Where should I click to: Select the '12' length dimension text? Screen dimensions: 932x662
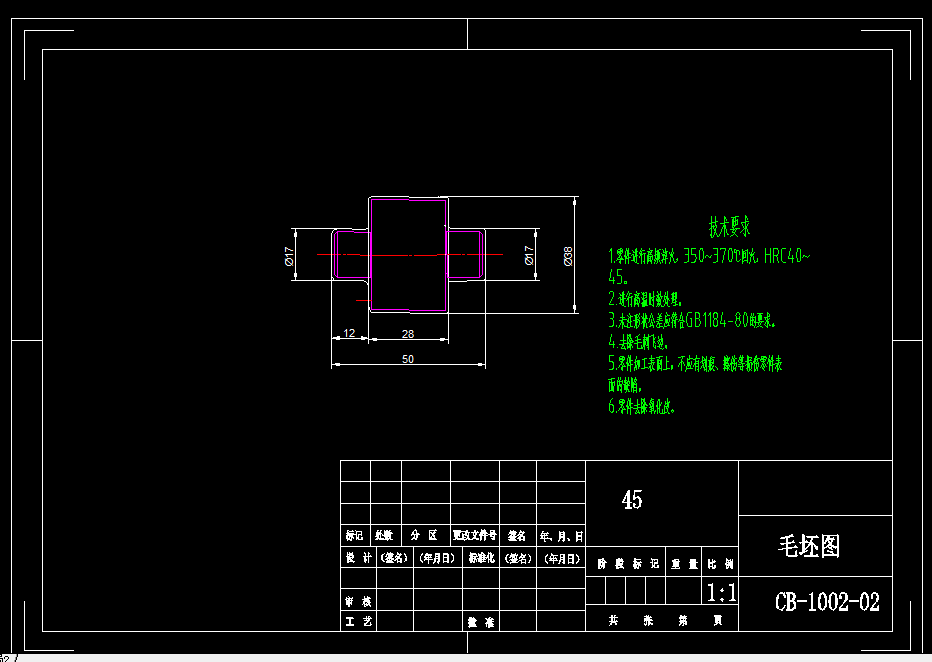coord(350,333)
